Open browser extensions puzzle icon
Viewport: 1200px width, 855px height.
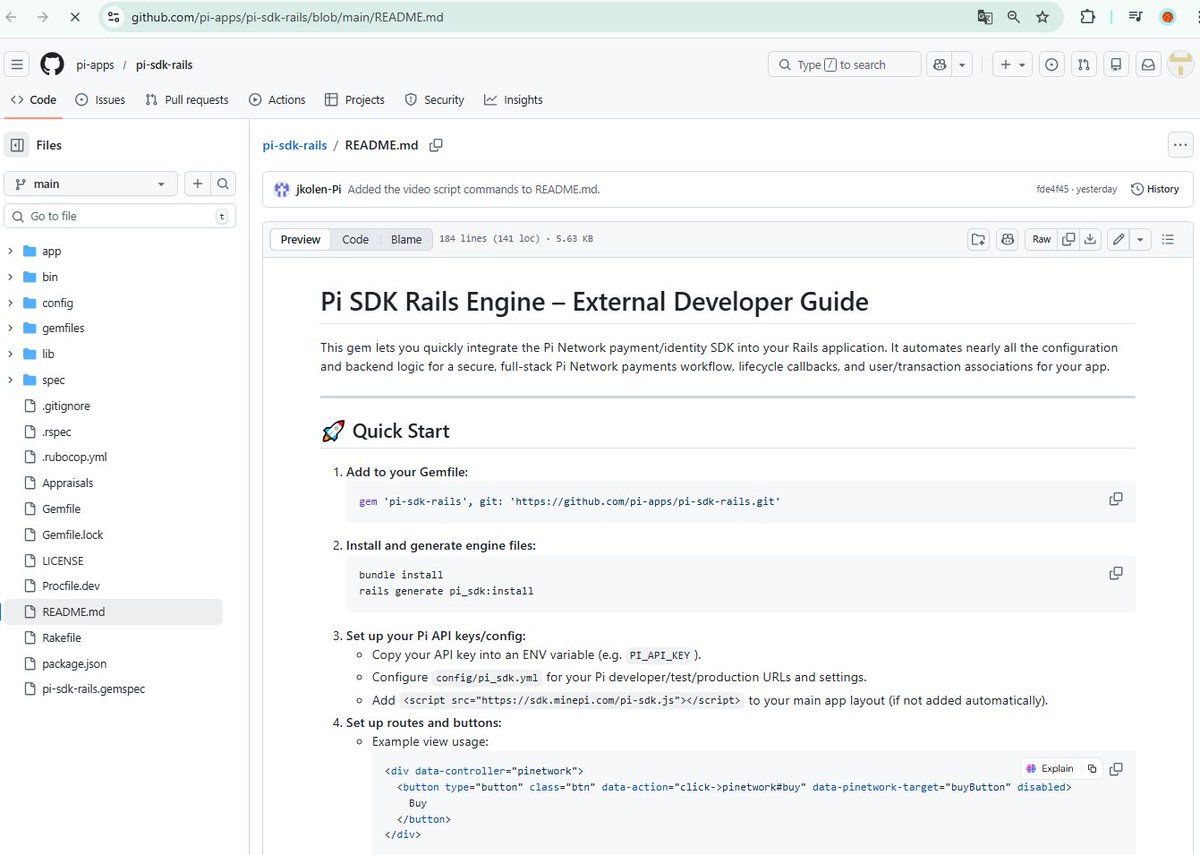[1088, 17]
